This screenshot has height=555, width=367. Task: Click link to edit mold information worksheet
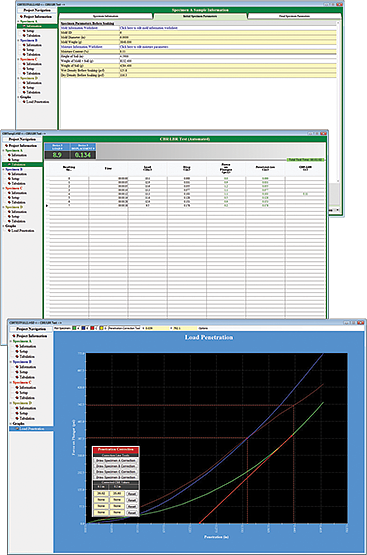pyautogui.click(x=149, y=28)
